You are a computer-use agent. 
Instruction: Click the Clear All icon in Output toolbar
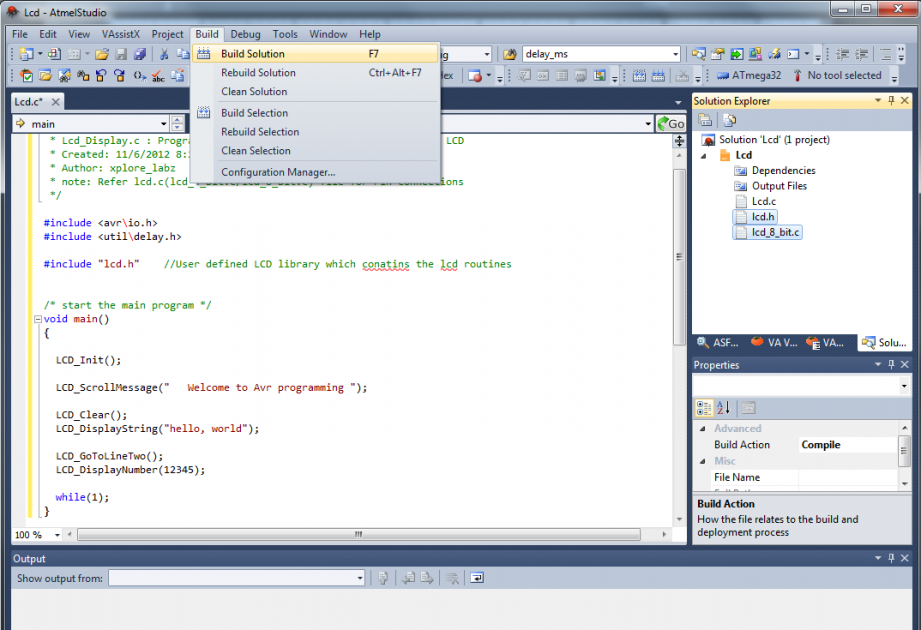[x=452, y=578]
